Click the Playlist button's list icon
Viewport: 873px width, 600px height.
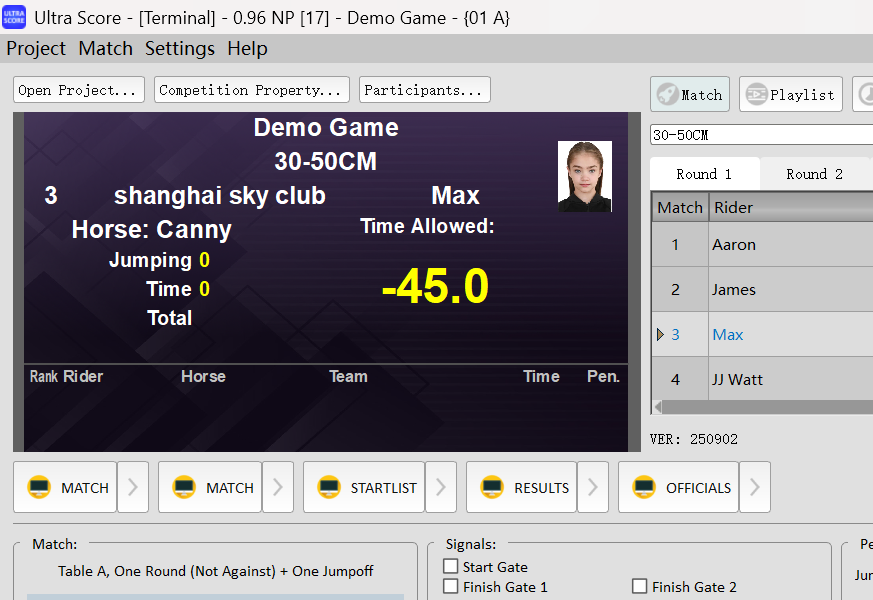[x=756, y=94]
